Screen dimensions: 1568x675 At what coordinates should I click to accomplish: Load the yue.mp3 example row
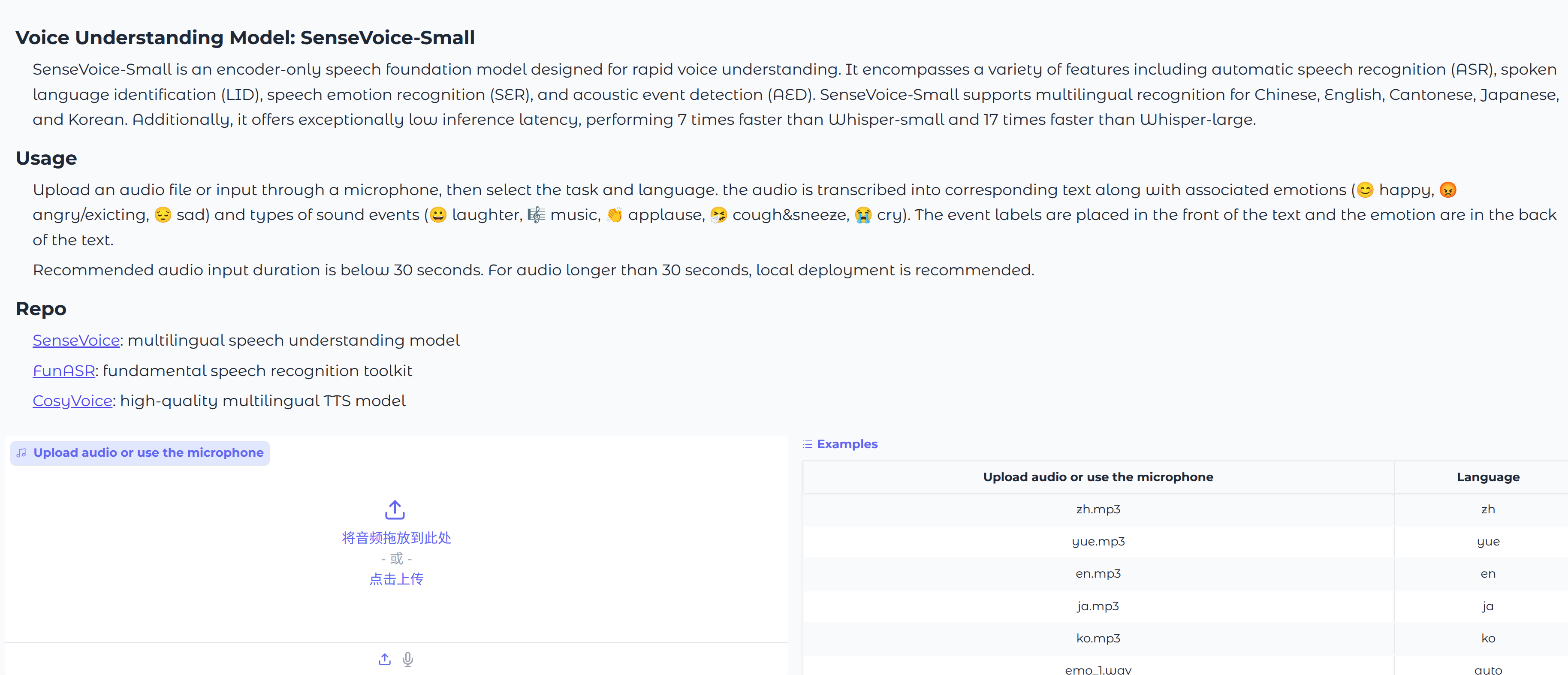point(1185,542)
